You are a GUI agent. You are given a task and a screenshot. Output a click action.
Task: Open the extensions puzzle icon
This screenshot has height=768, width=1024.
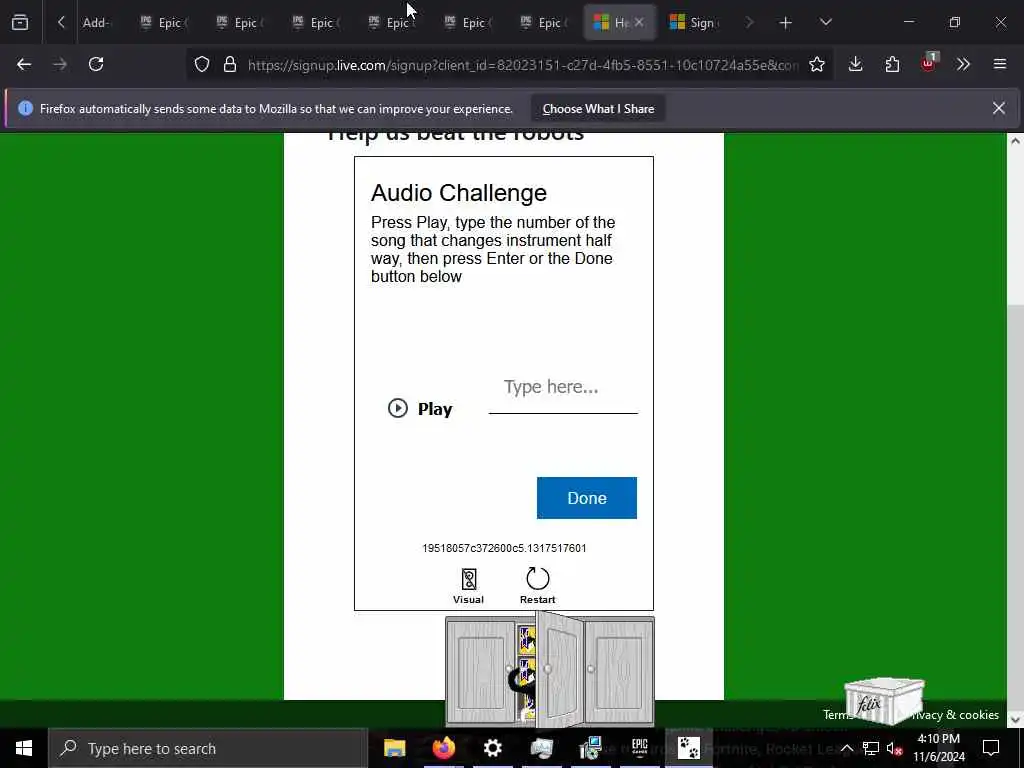pos(892,64)
